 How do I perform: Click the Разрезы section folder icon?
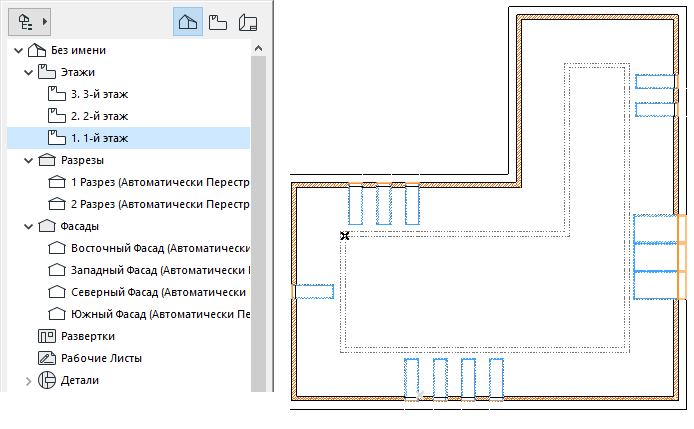pyautogui.click(x=47, y=160)
